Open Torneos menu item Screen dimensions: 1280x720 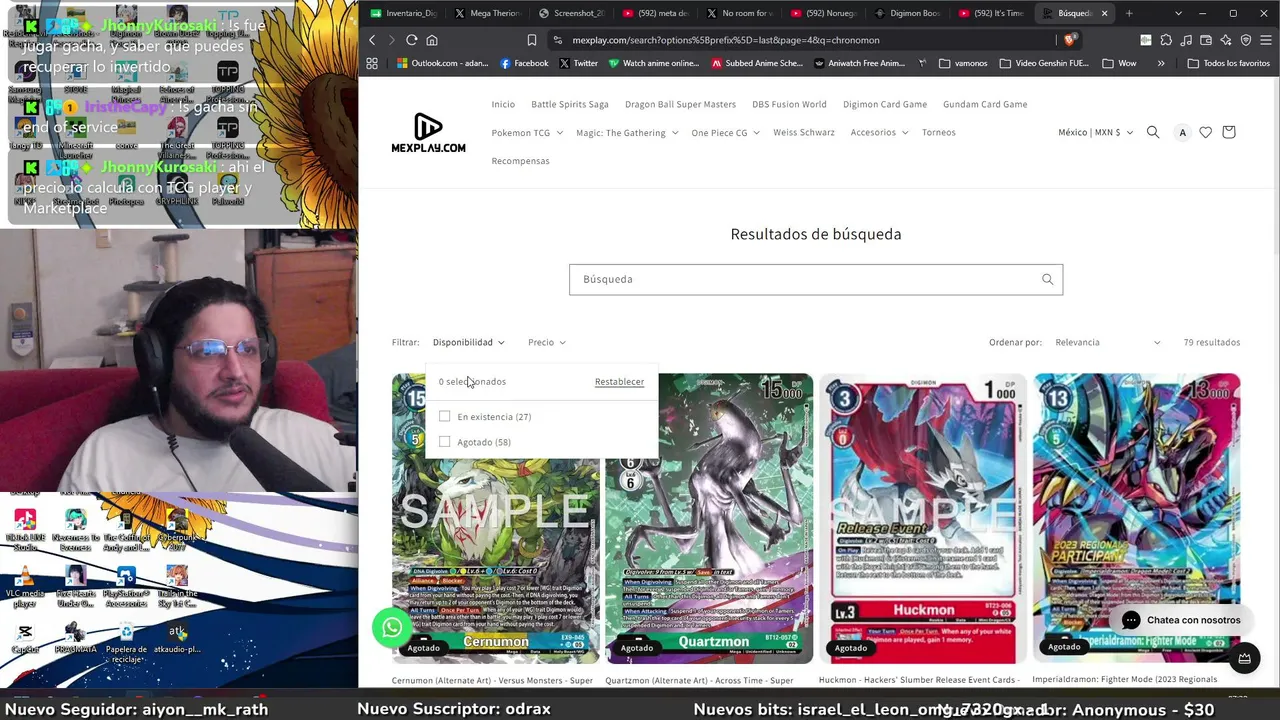pyautogui.click(x=939, y=132)
